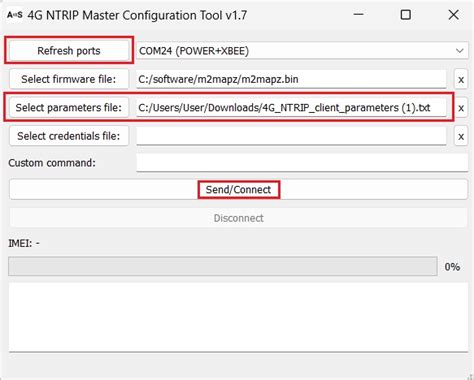474x380 pixels.
Task: Clear the credentials file field with x
Action: click(461, 136)
